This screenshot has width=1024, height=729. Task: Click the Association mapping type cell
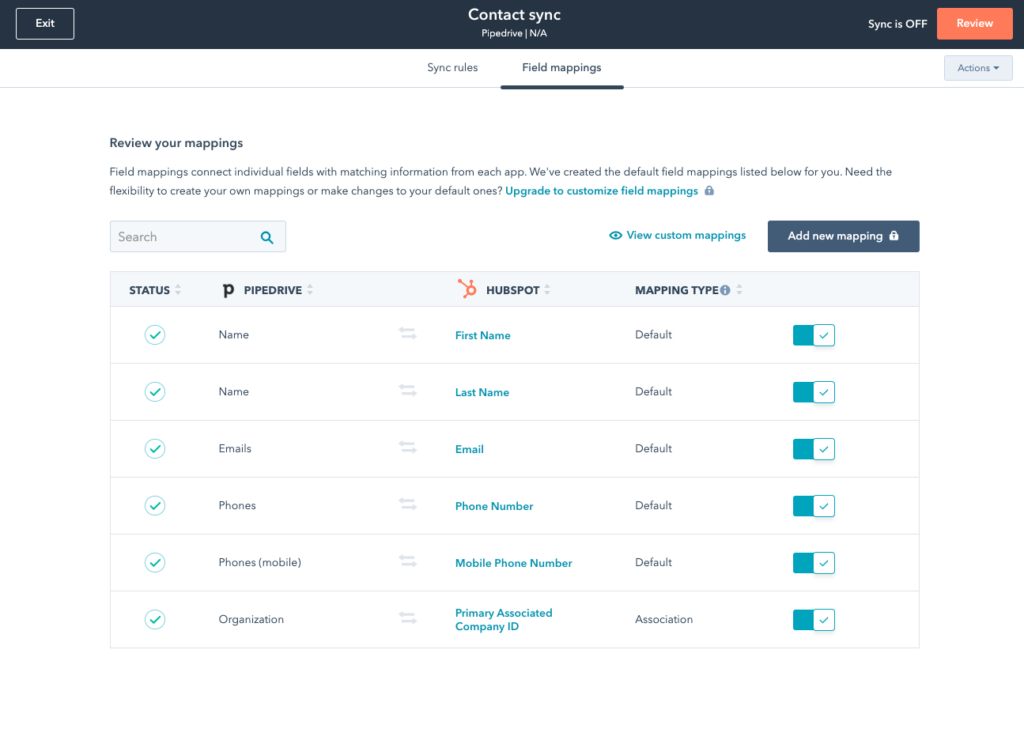664,619
